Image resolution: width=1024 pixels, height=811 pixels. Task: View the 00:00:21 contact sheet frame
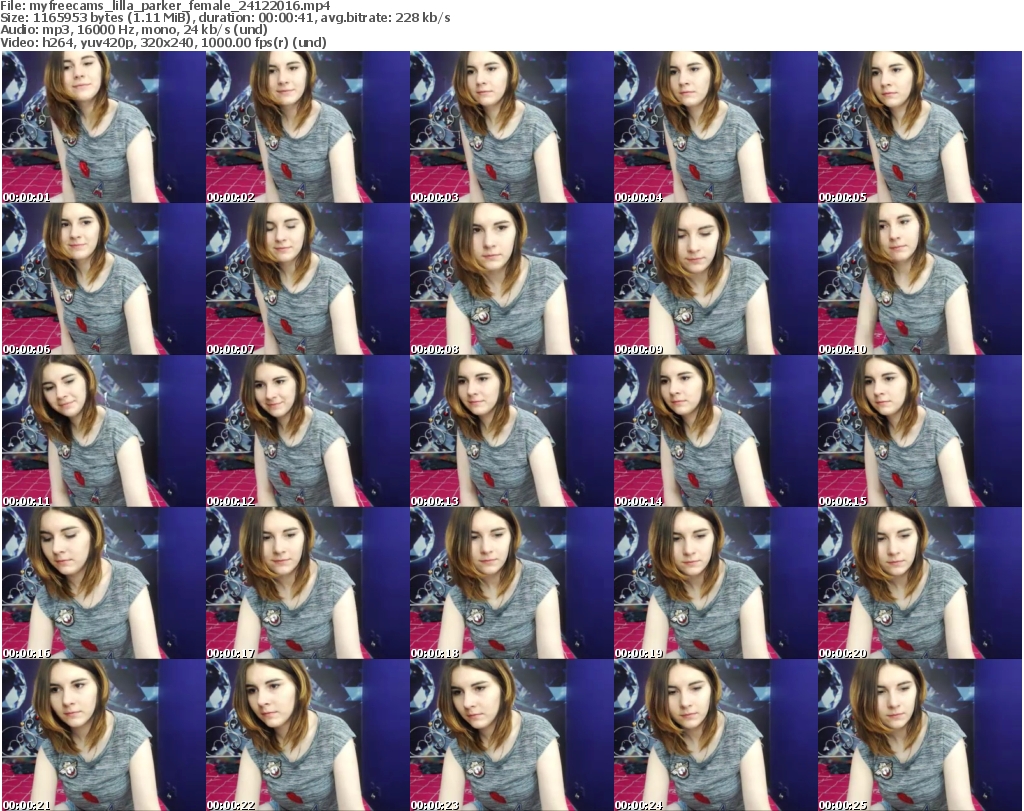point(103,735)
